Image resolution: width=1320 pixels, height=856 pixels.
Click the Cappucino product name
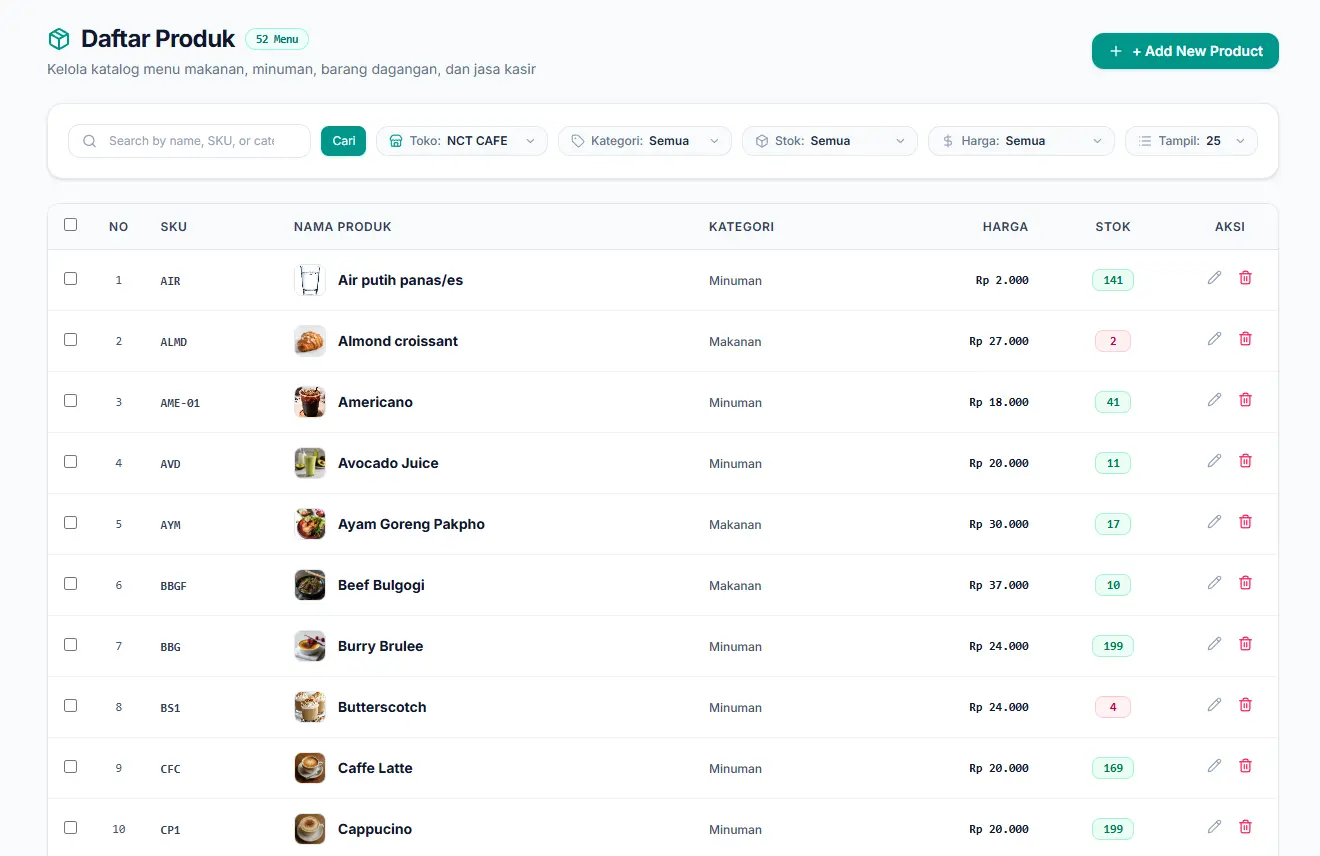375,829
